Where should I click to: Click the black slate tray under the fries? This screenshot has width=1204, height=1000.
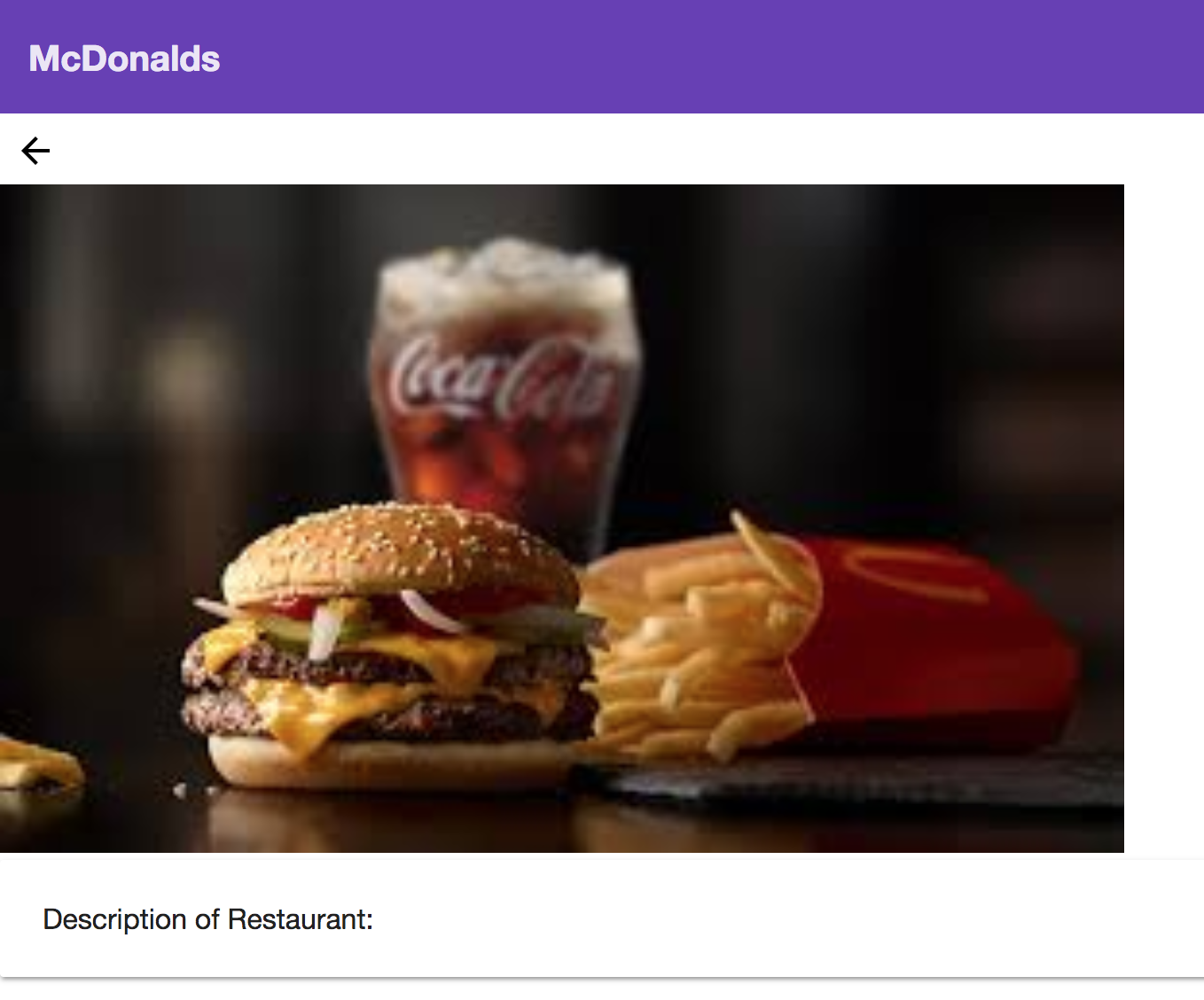pyautogui.click(x=851, y=780)
